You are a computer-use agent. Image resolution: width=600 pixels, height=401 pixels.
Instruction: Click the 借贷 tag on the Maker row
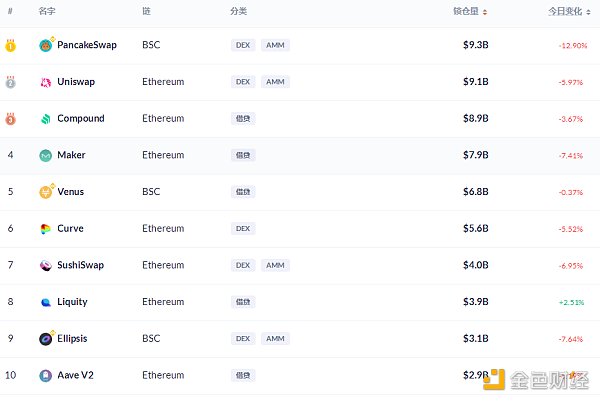click(242, 155)
